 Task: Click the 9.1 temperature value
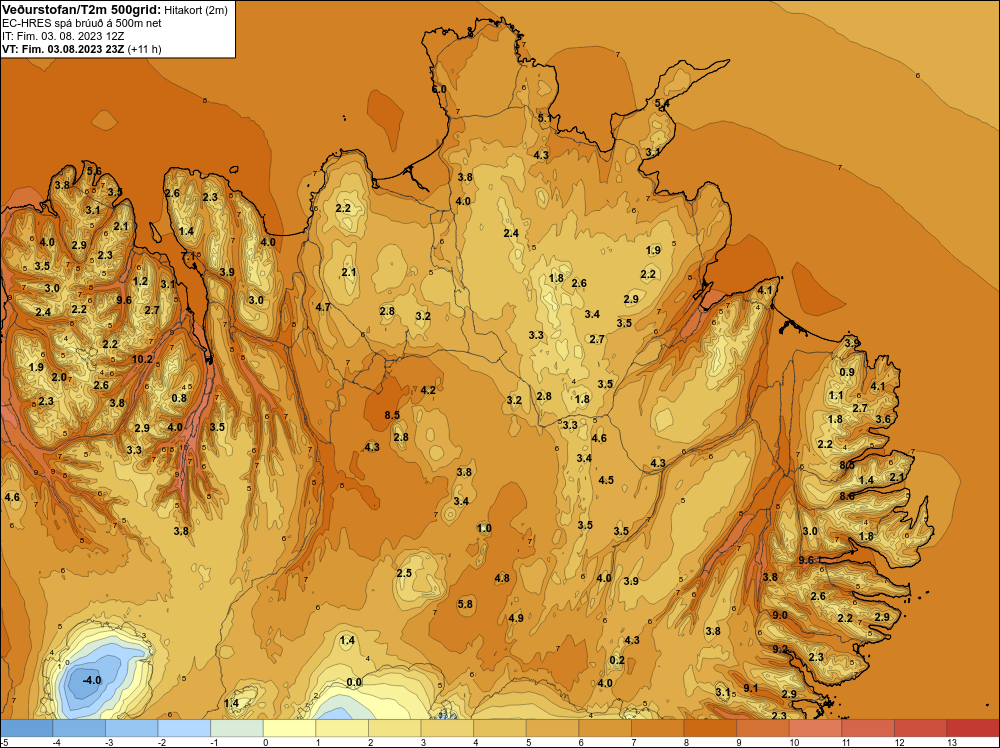pyautogui.click(x=751, y=688)
